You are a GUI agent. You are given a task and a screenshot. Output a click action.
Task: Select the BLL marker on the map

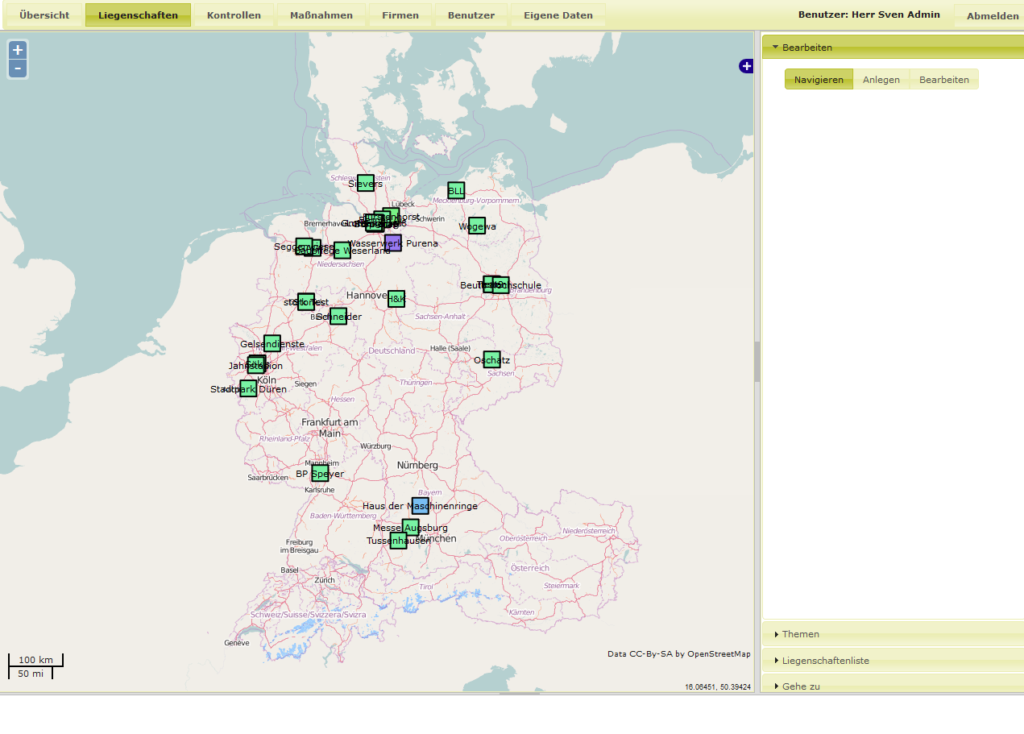coord(456,190)
